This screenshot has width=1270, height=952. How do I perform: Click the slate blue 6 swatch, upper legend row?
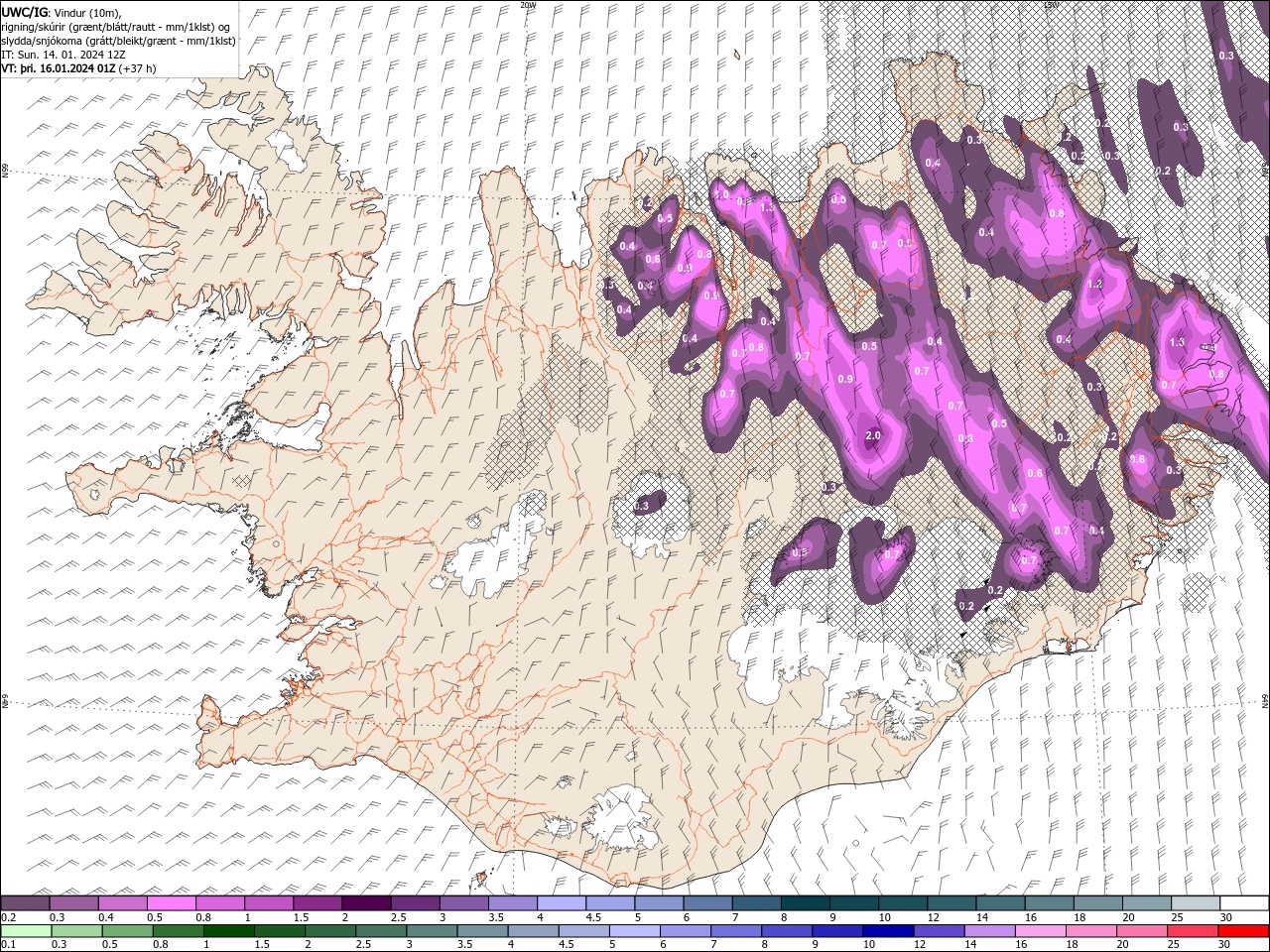[707, 903]
